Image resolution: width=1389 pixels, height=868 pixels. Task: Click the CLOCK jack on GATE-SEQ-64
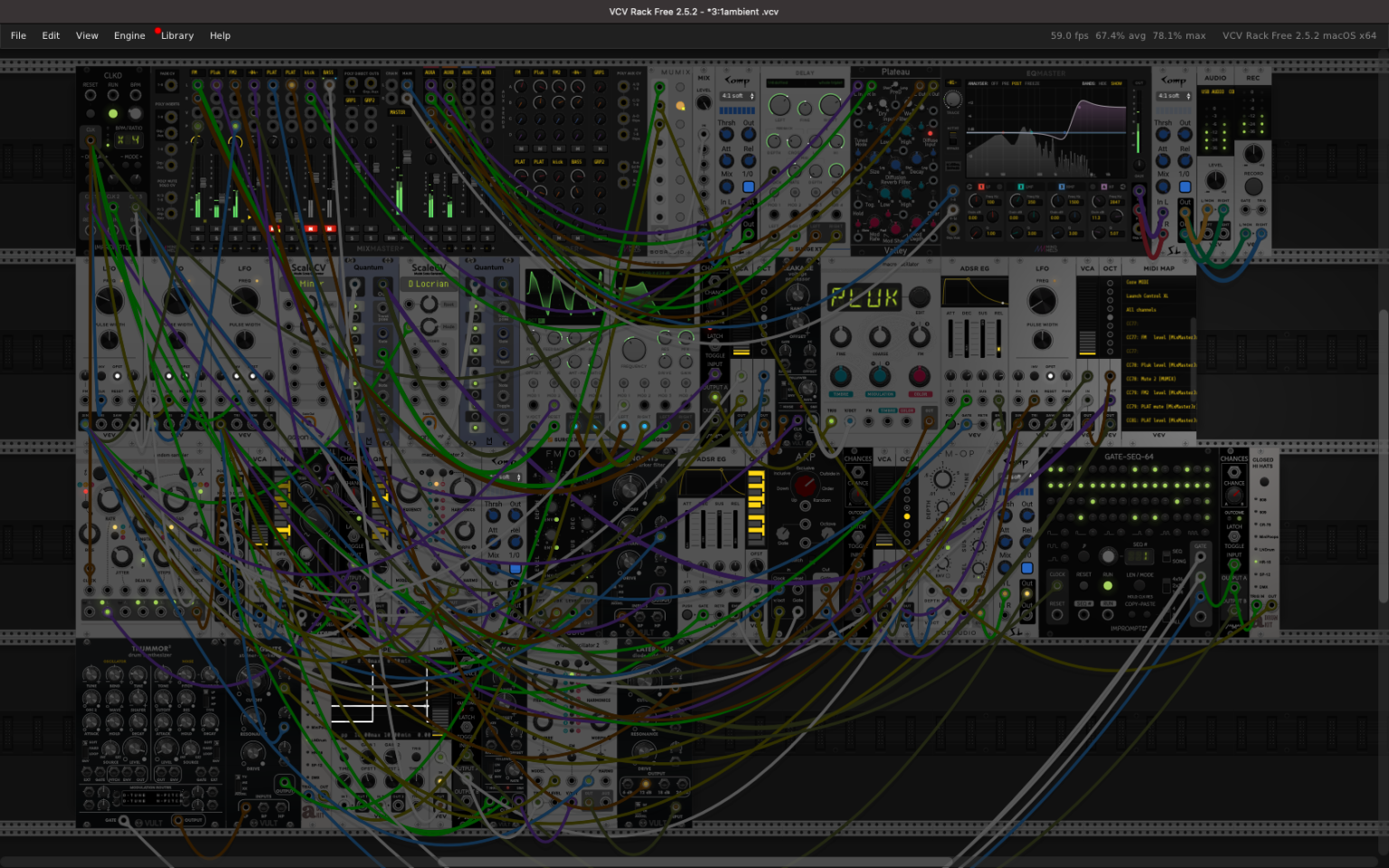(x=1057, y=586)
